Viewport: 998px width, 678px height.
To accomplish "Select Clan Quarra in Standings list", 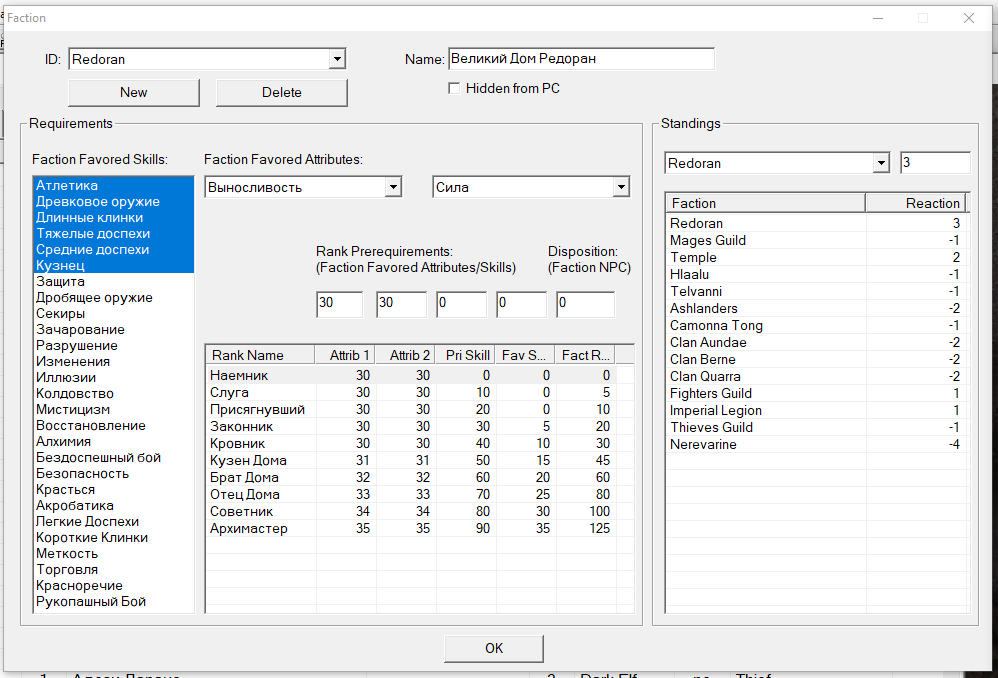I will 816,376.
